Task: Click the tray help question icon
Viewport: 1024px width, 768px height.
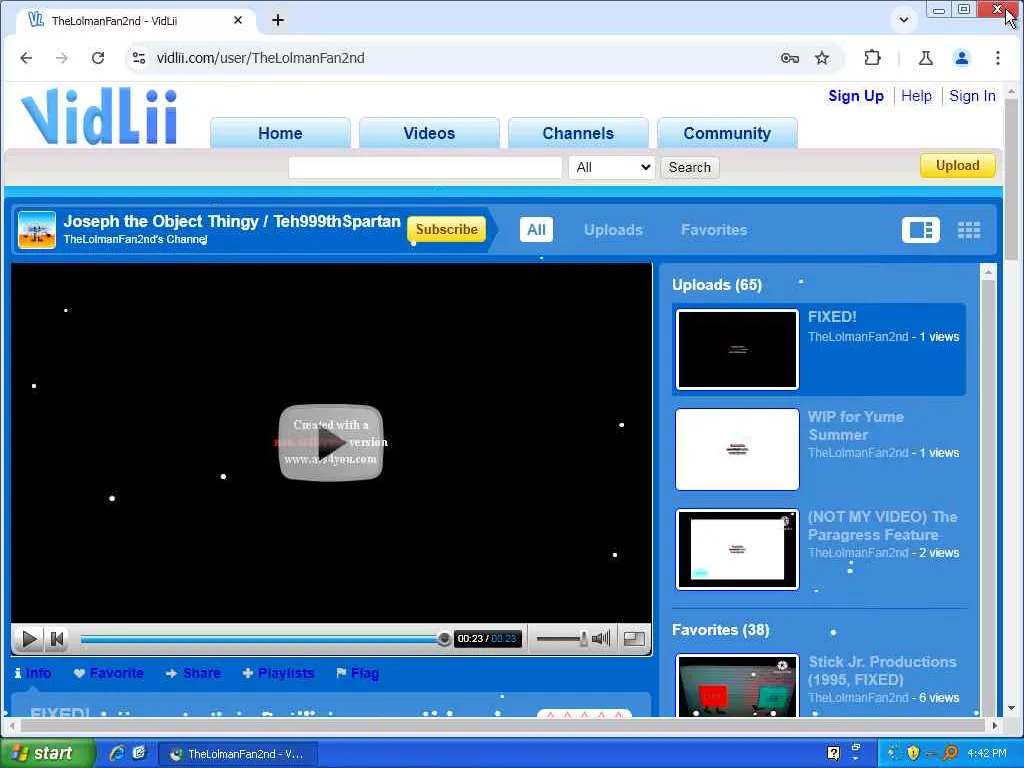Action: pos(833,753)
